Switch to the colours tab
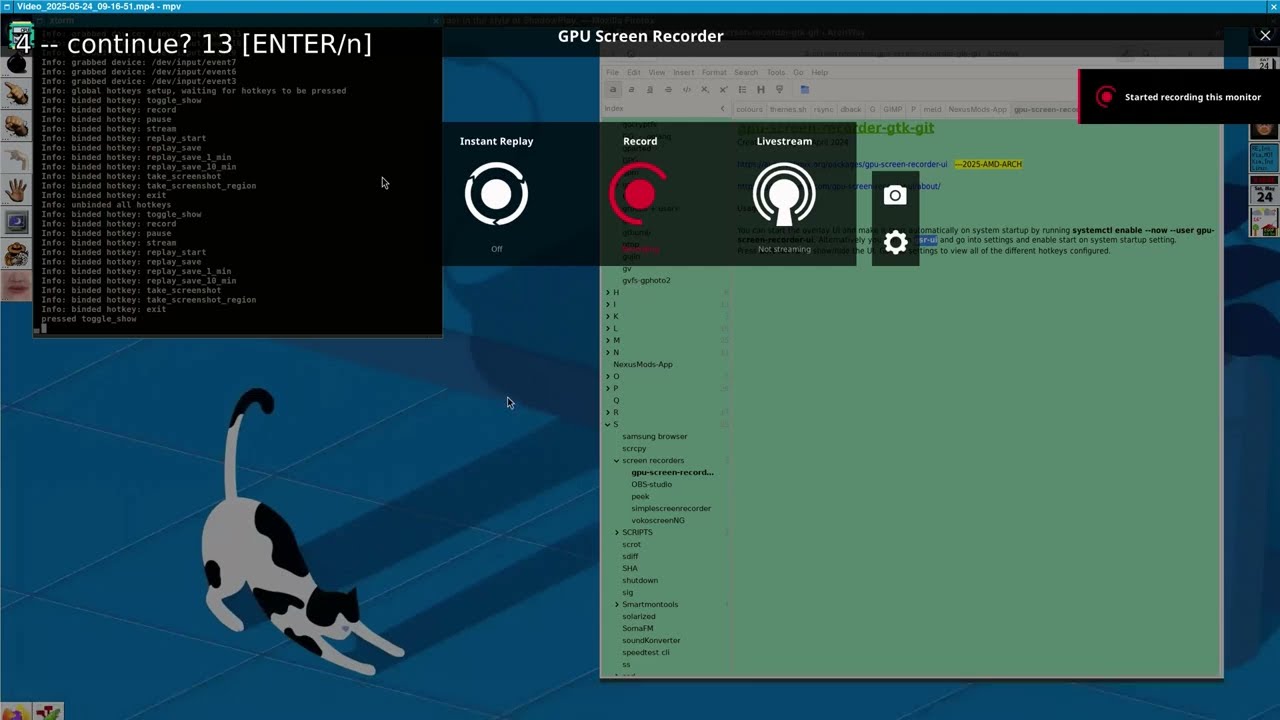This screenshot has height=720, width=1280. pos(749,109)
